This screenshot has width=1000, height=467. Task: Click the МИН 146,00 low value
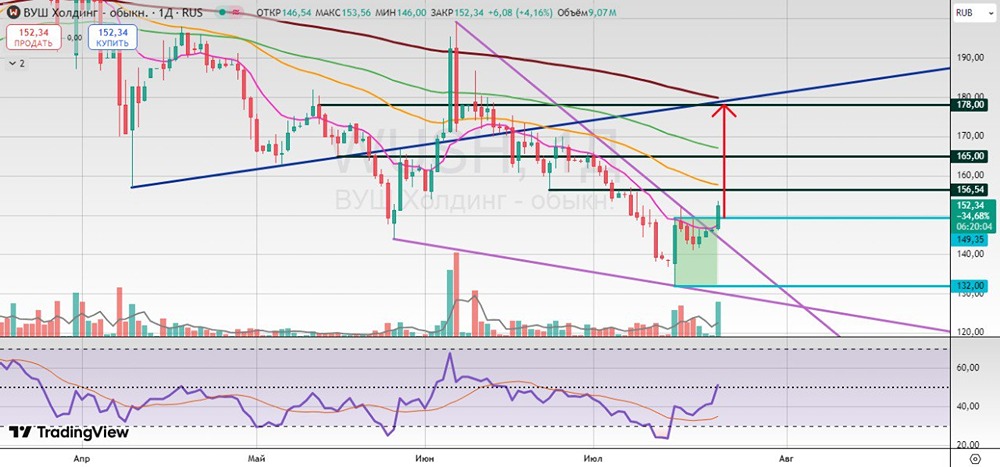coord(401,13)
